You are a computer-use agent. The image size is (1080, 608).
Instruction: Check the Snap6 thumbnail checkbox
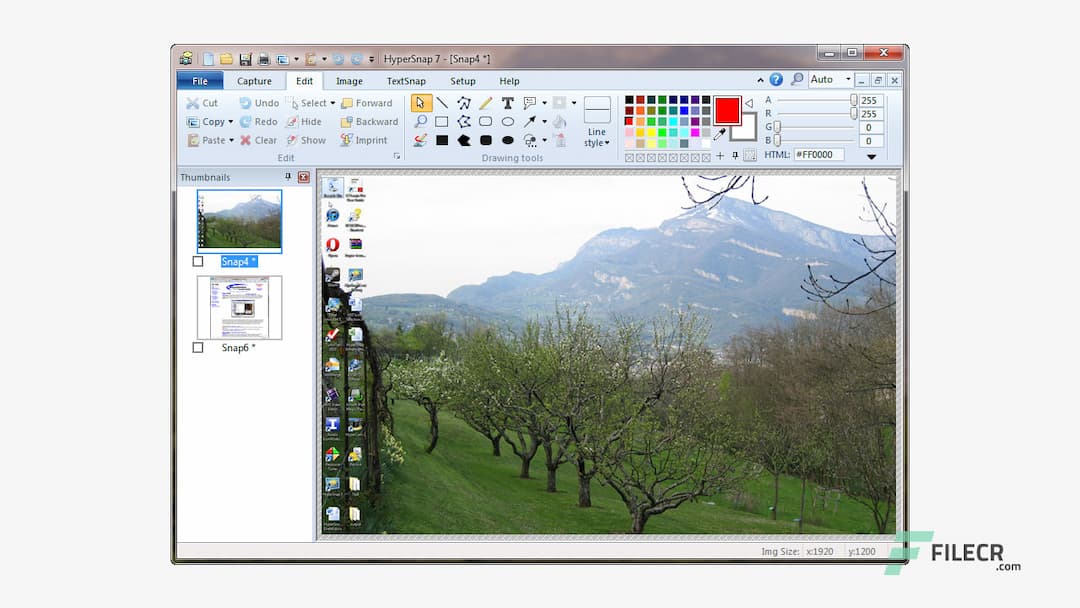[197, 347]
